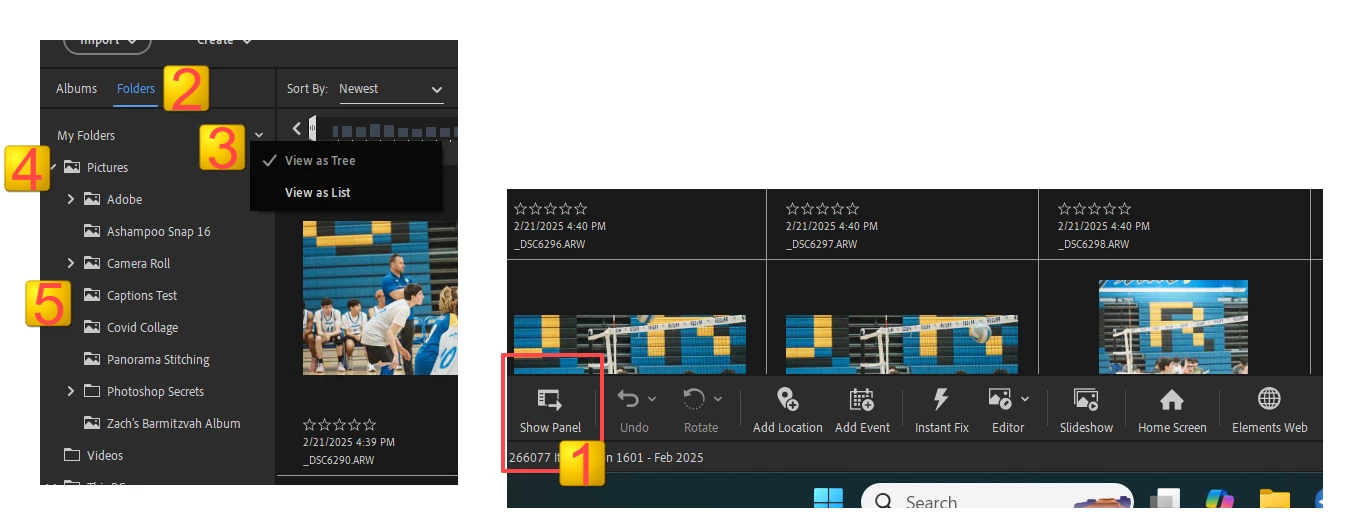Click the timeline back arrow
Image resolution: width=1354 pixels, height=525 pixels.
coord(296,128)
